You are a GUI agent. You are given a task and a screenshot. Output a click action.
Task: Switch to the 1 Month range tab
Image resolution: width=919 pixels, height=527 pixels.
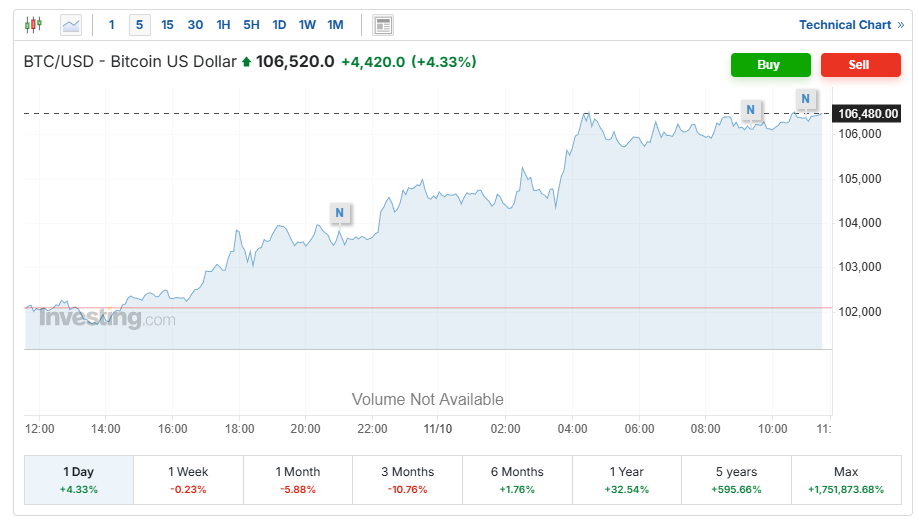point(298,480)
